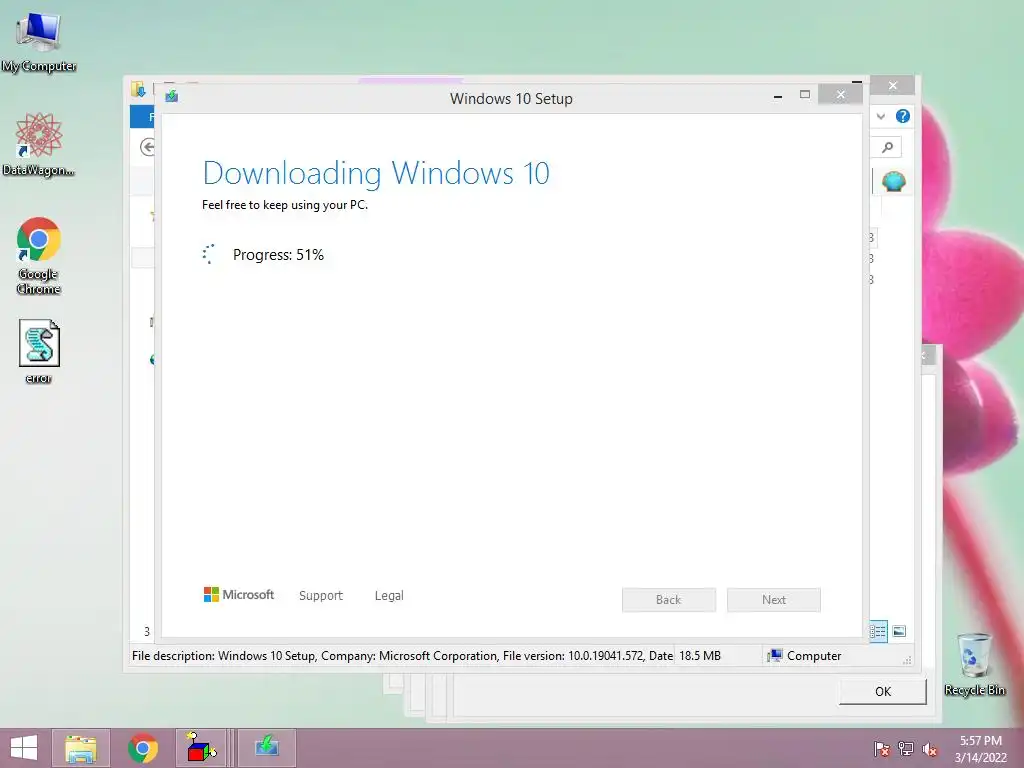Minimize the Windows 10 Setup window
Image resolution: width=1024 pixels, height=768 pixels.
point(778,95)
